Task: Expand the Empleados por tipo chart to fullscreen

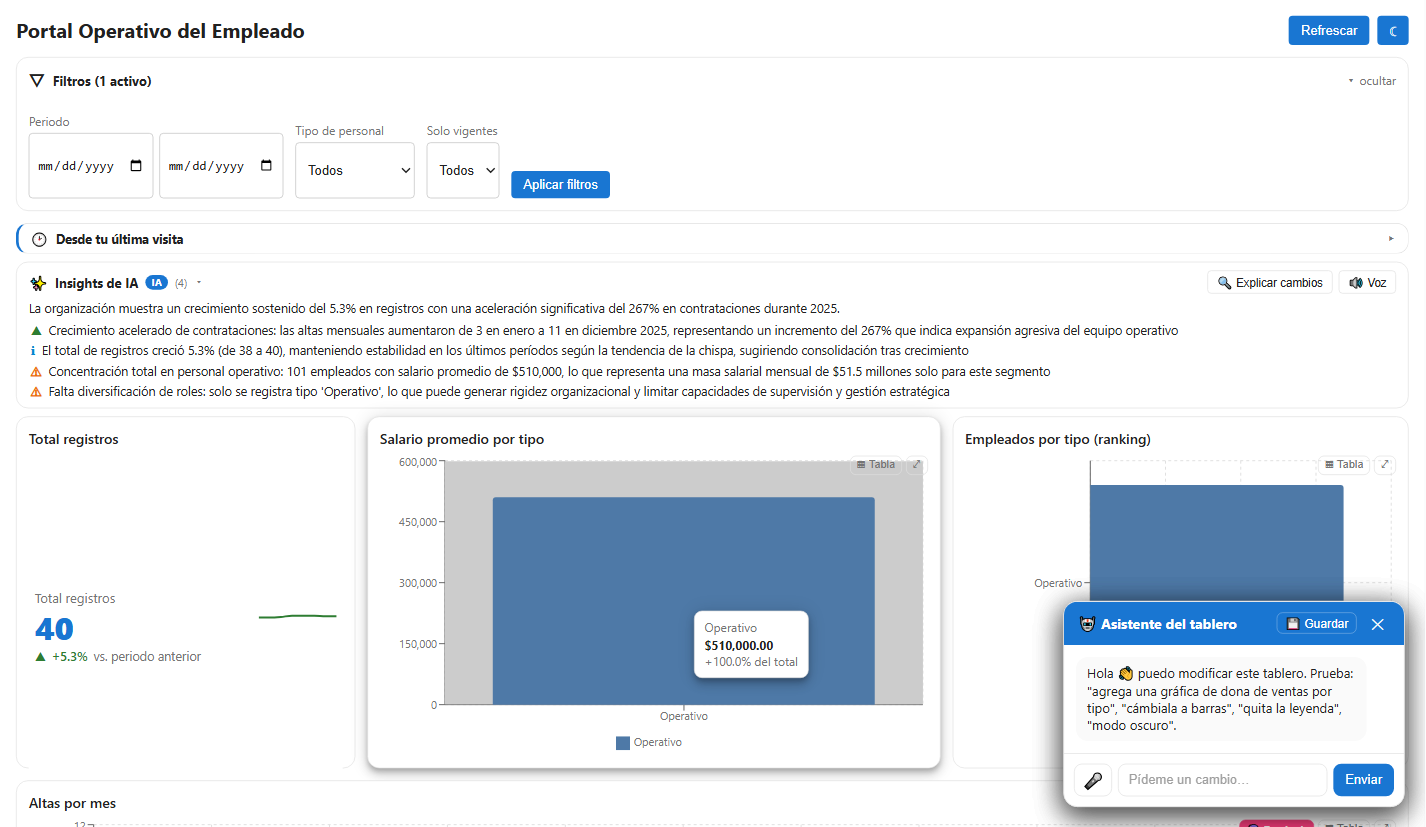Action: (x=1385, y=465)
